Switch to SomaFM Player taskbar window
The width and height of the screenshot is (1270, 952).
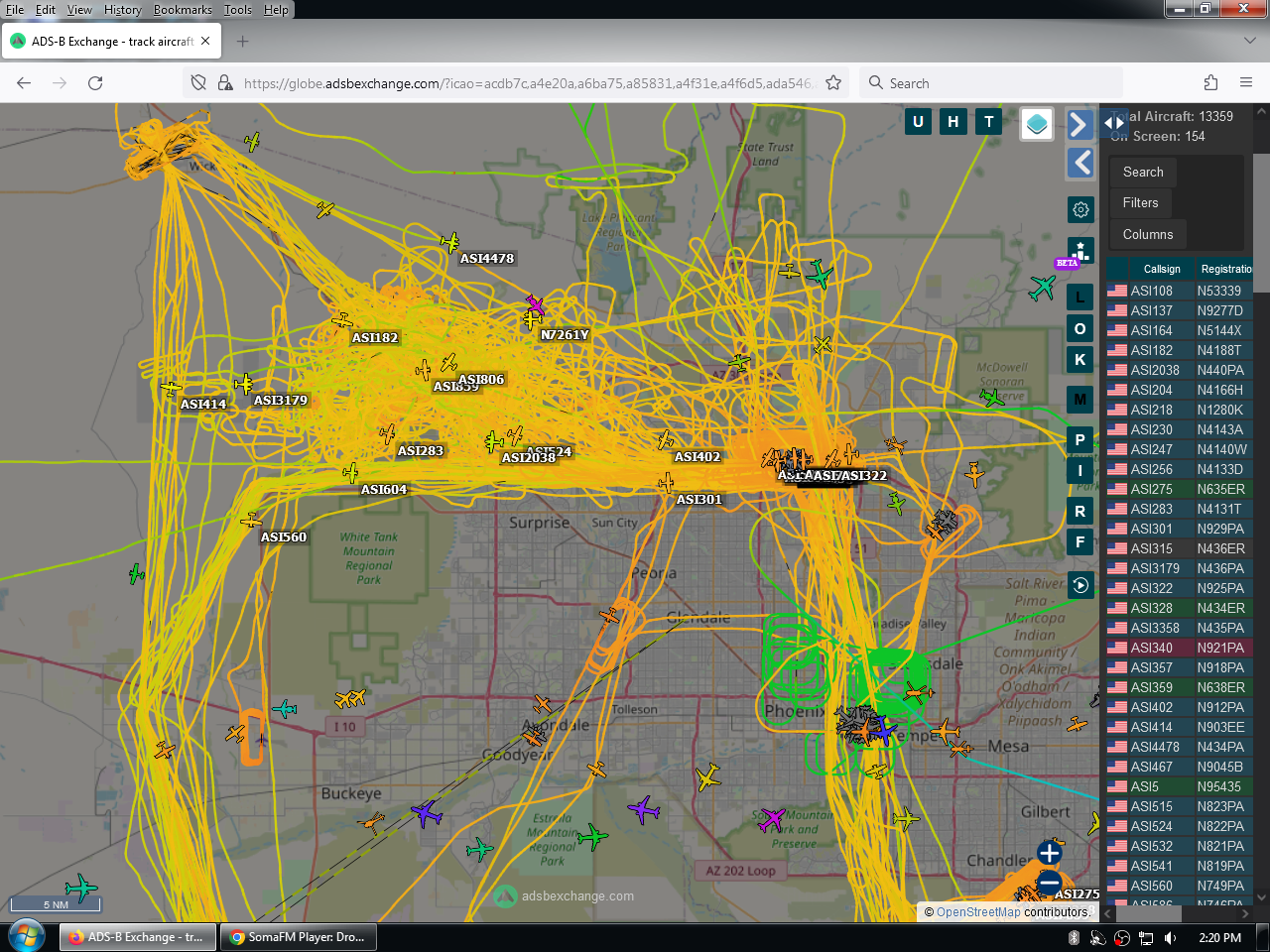click(297, 936)
